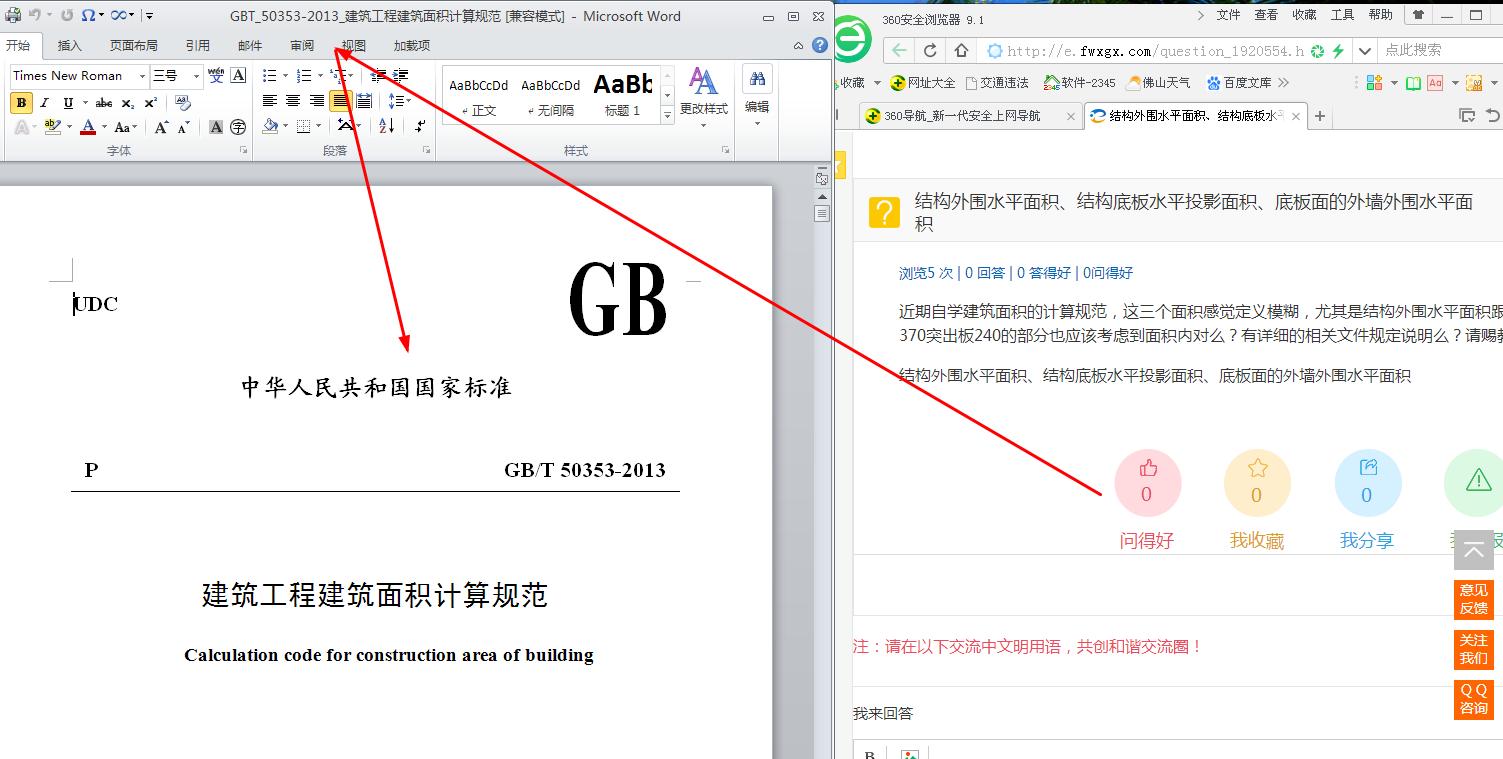Open the line spacing dropdown
The width and height of the screenshot is (1503, 759).
399,101
